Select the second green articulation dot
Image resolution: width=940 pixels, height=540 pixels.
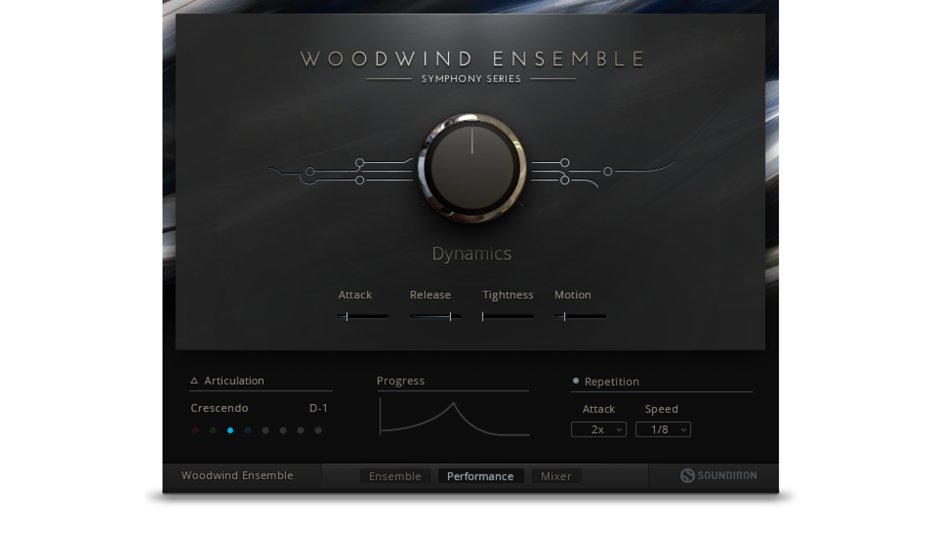(x=213, y=431)
